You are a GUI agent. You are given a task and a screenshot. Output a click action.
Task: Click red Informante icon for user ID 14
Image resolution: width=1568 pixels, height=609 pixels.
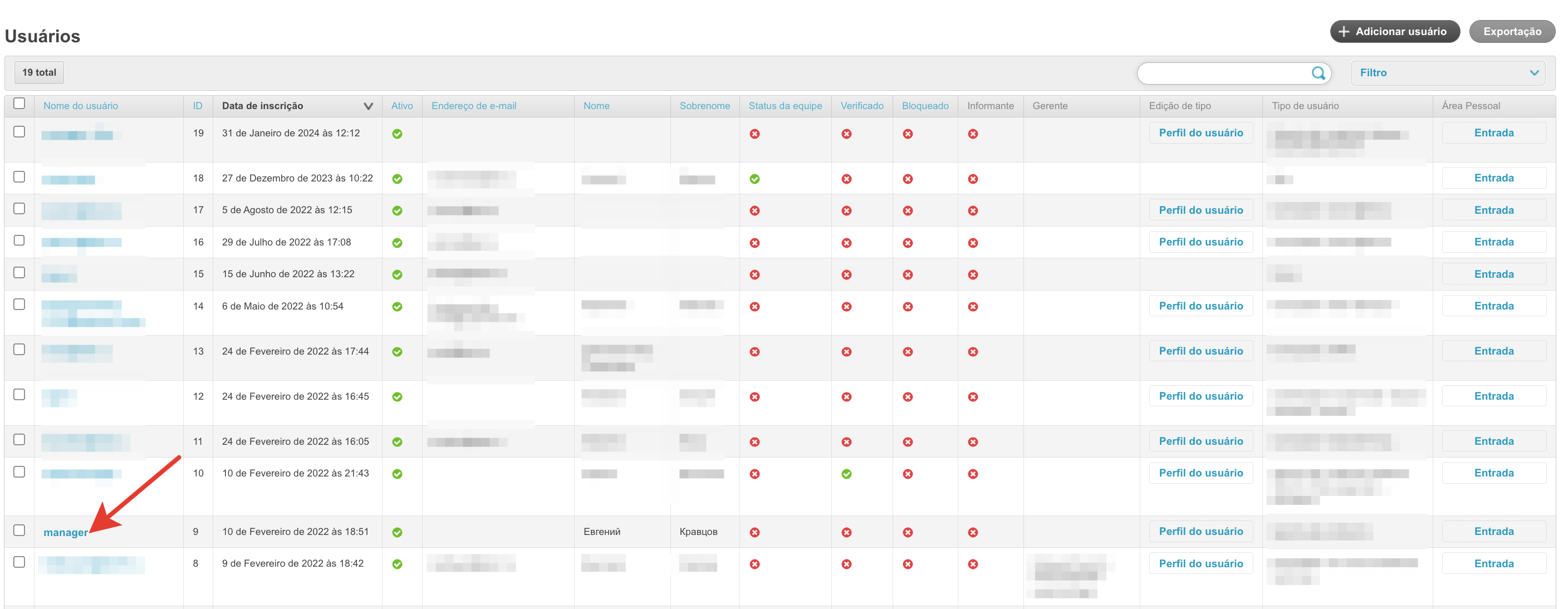point(973,307)
